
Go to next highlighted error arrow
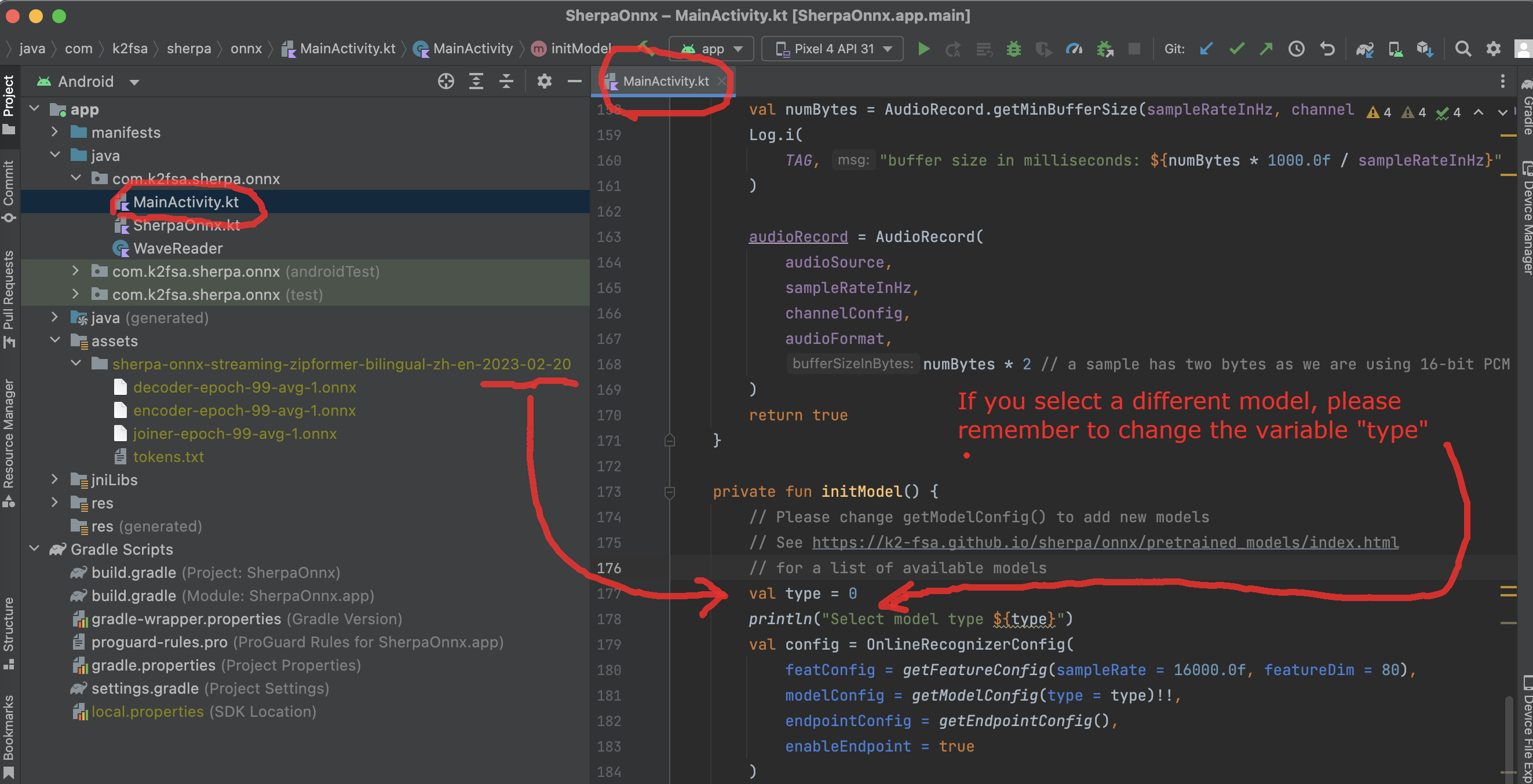1503,111
